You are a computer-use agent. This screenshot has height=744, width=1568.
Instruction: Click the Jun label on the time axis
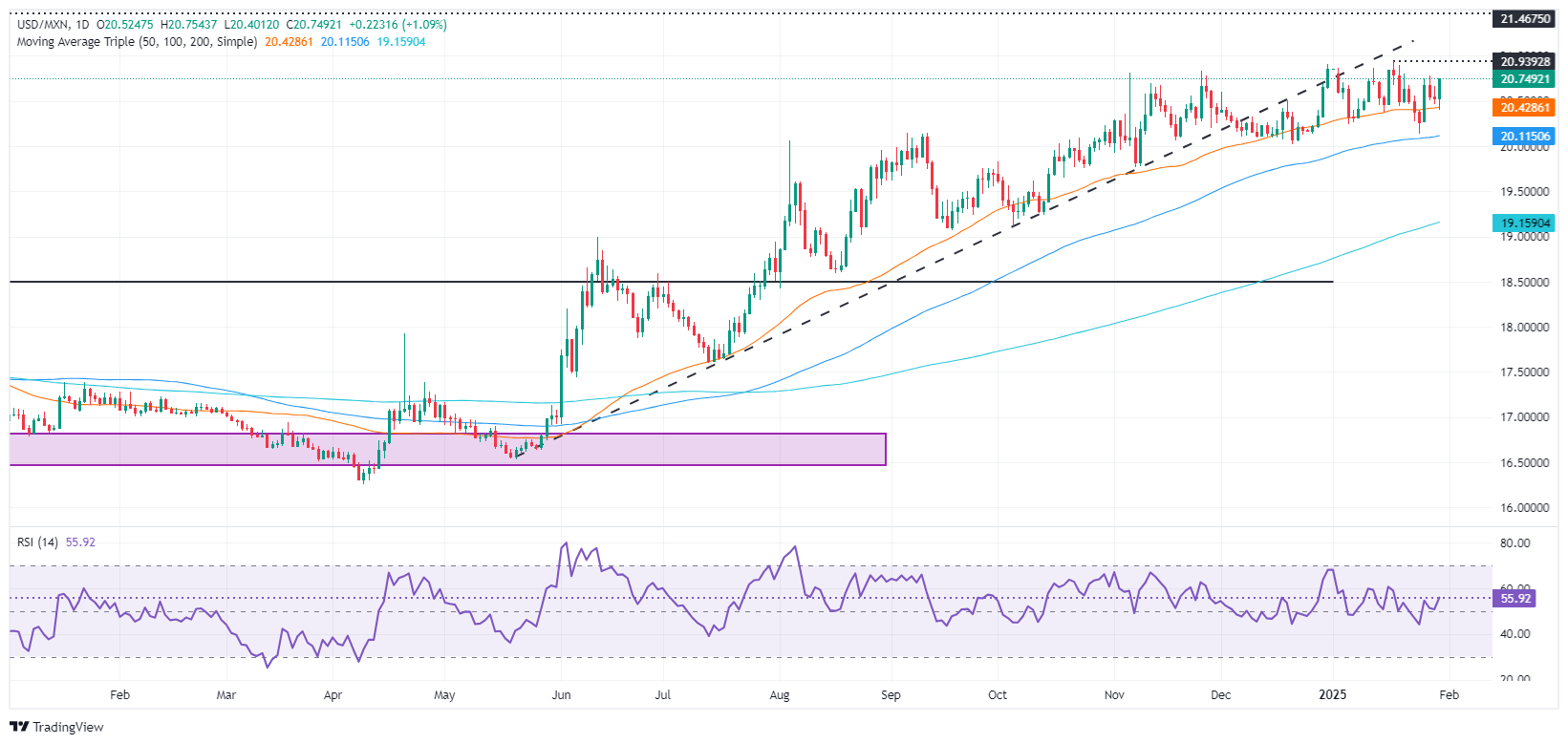pos(561,694)
